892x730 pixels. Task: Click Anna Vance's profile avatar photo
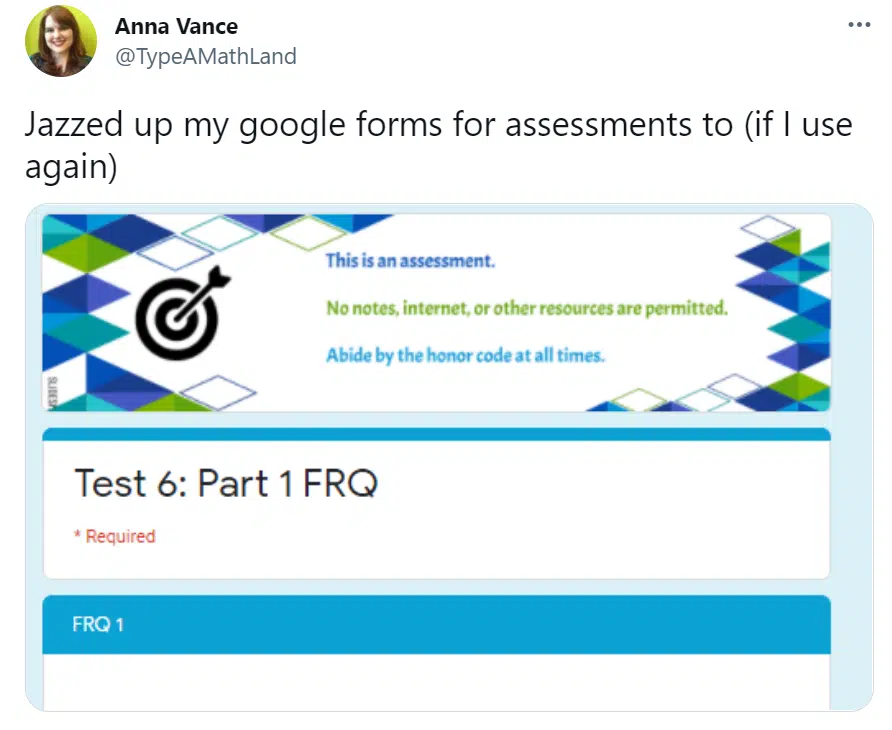point(61,41)
